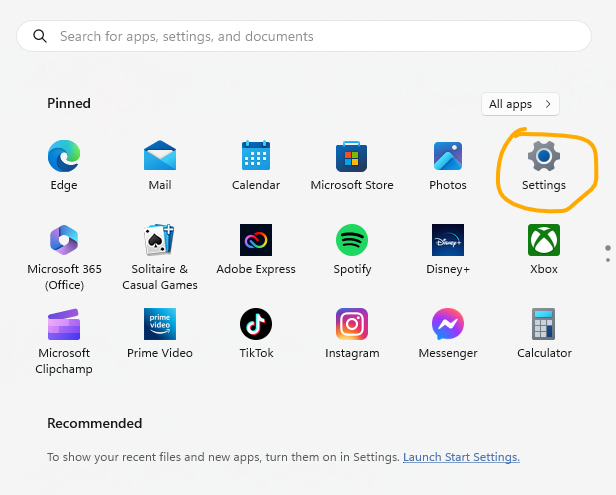Open the Settings gear app
The image size is (616, 495).
544,165
